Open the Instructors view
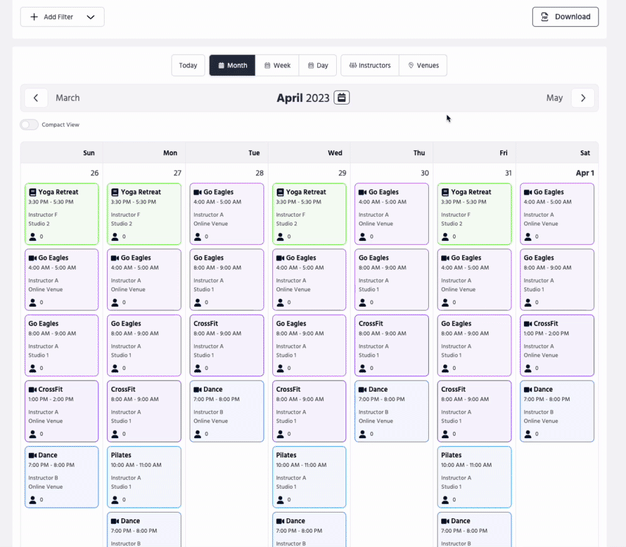 [369, 65]
